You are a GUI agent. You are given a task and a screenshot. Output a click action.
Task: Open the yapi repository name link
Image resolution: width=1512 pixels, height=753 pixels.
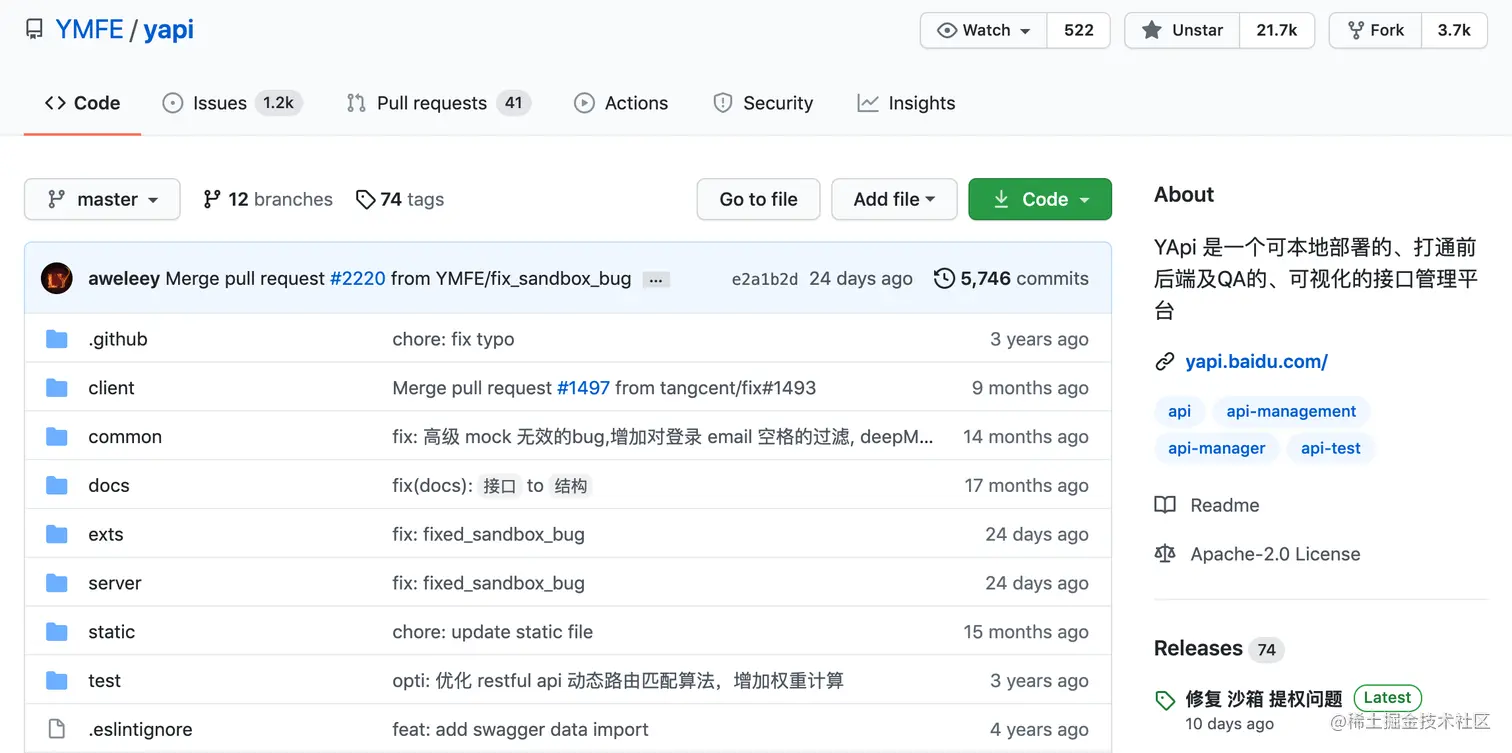point(169,30)
